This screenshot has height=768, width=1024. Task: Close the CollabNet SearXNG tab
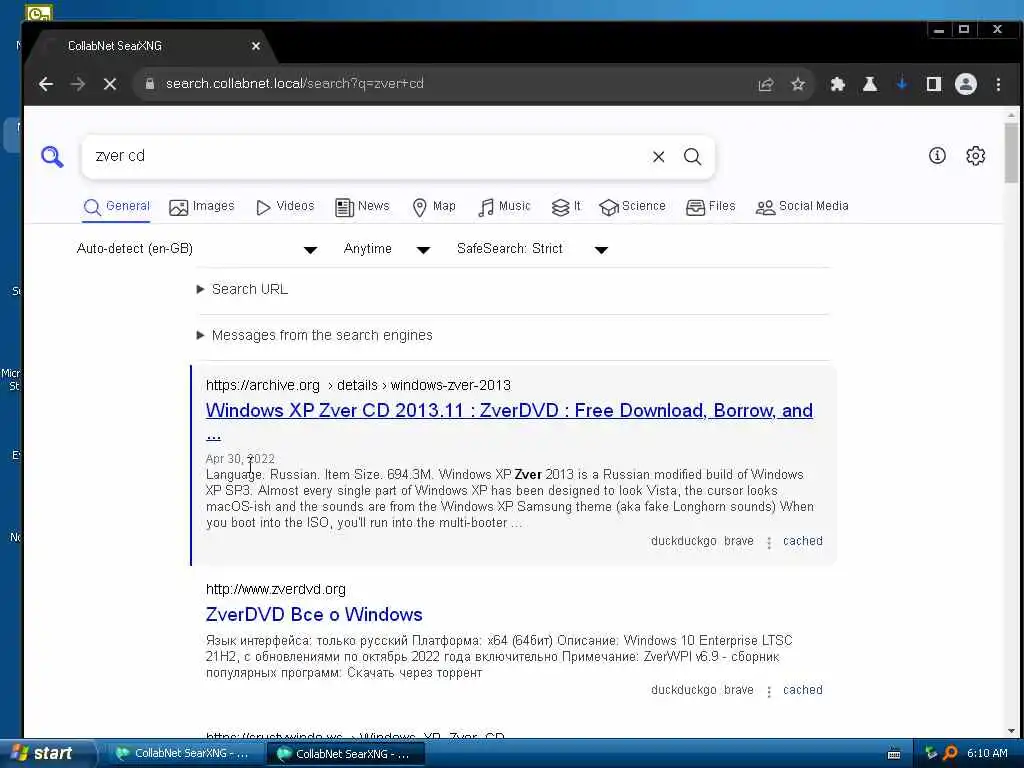[256, 46]
